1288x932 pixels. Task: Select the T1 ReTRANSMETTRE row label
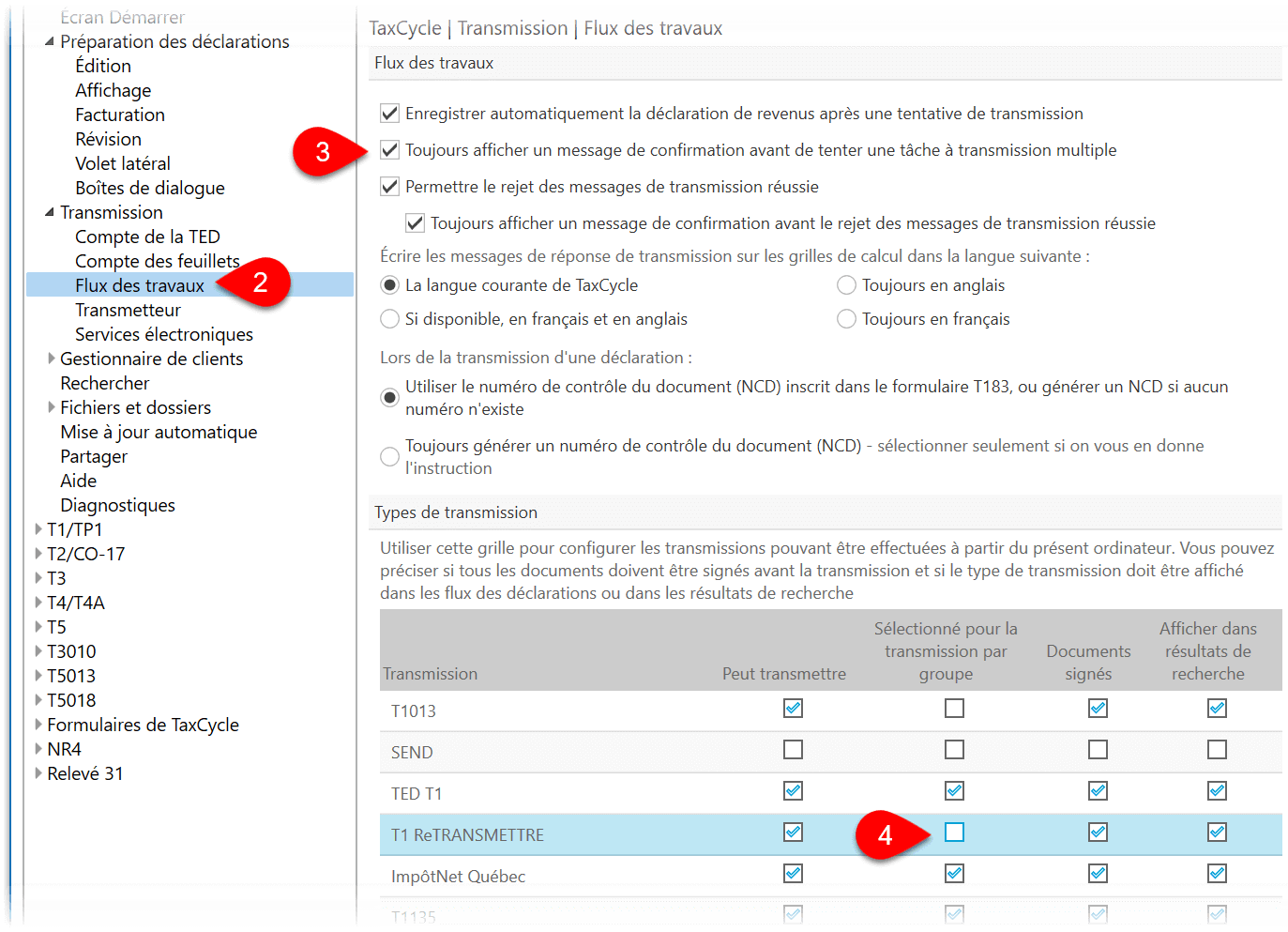(x=467, y=834)
